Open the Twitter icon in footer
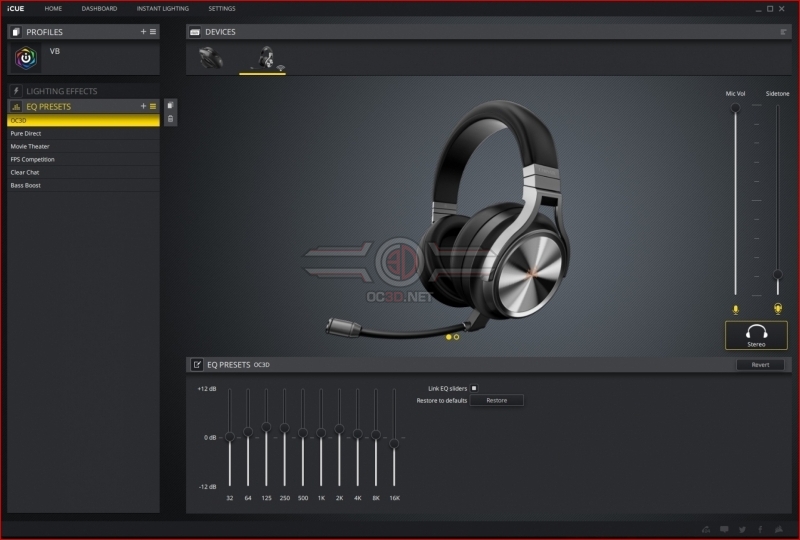This screenshot has width=800, height=540. point(742,529)
